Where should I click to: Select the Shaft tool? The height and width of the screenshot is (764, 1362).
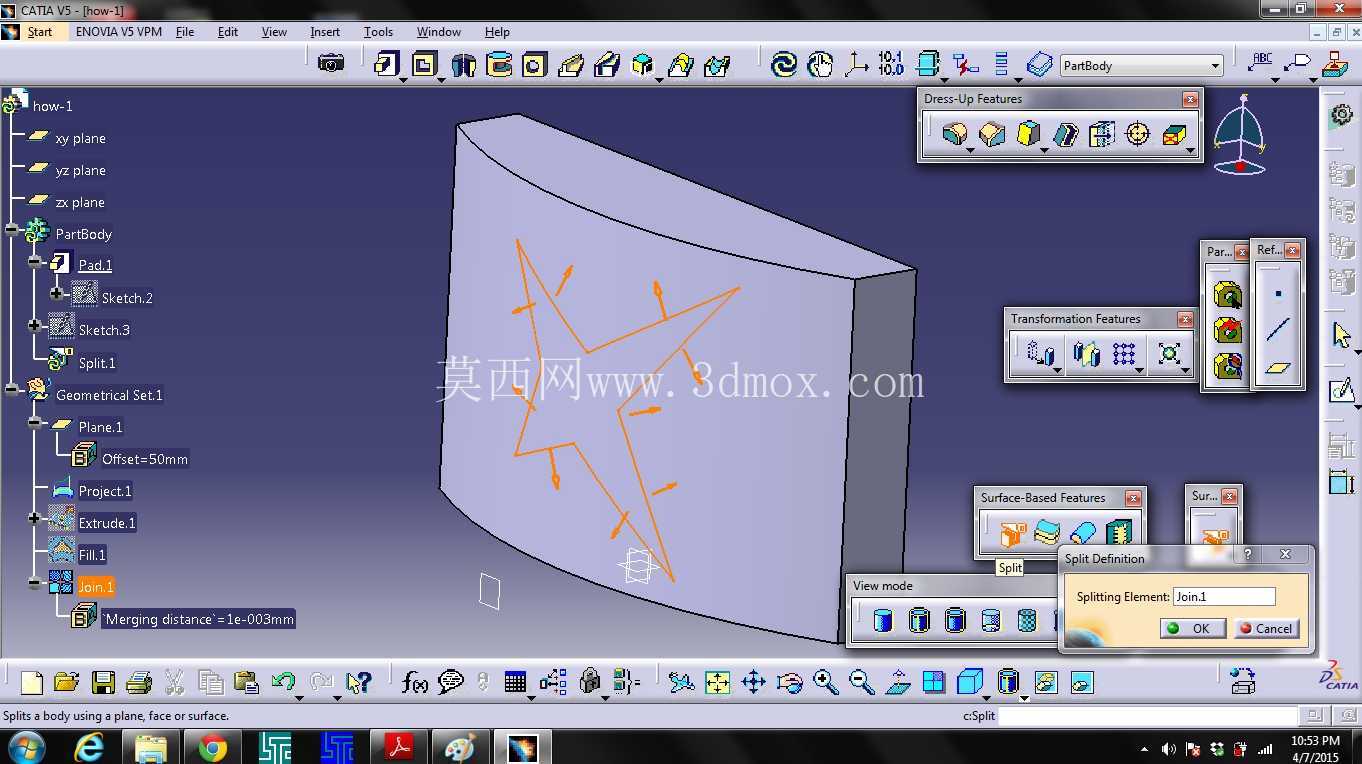pos(463,65)
